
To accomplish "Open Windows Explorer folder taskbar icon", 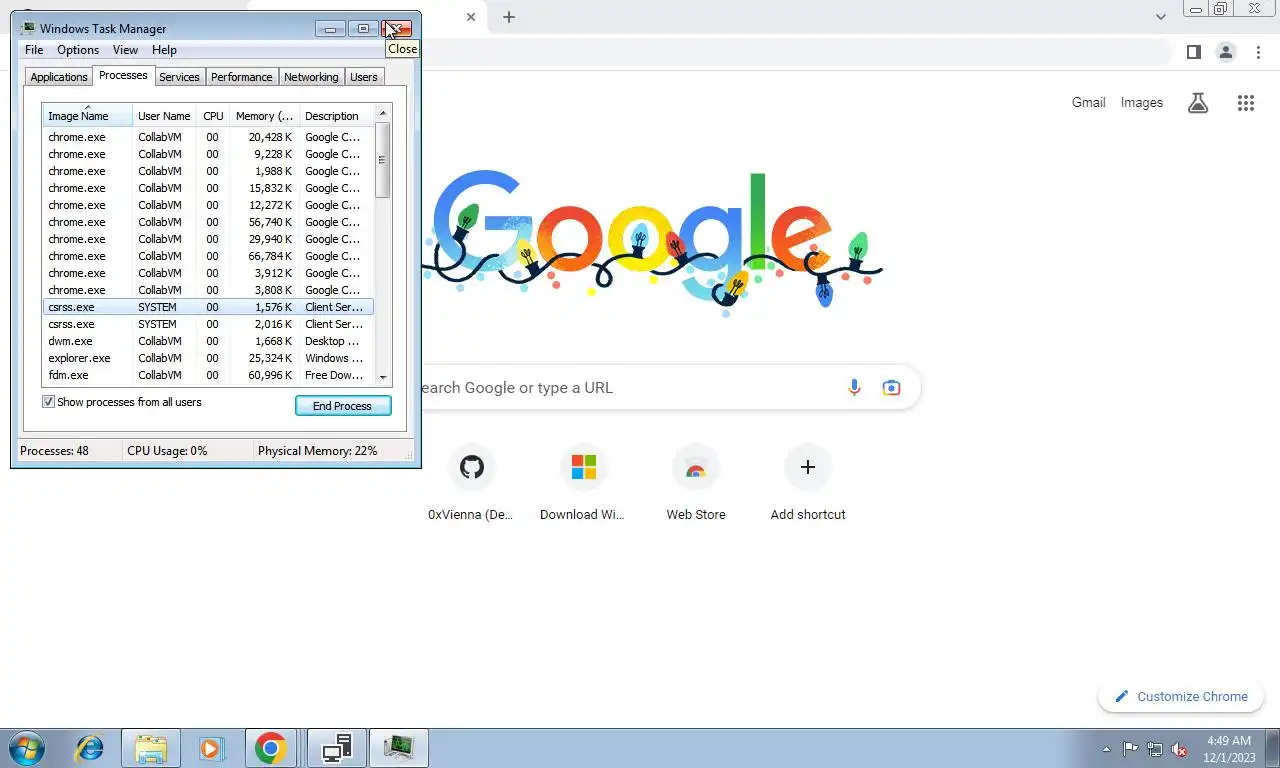I will 151,748.
